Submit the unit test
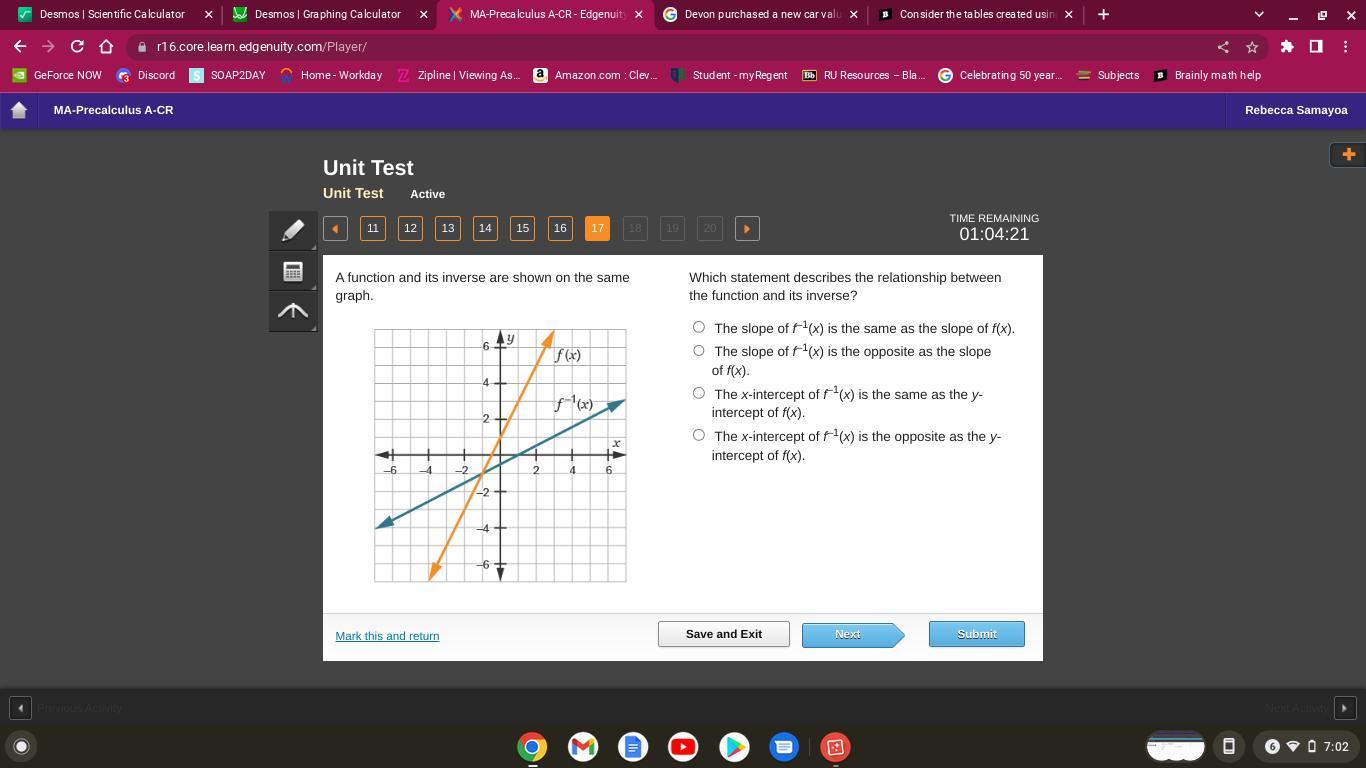The image size is (1366, 768). 977,634
